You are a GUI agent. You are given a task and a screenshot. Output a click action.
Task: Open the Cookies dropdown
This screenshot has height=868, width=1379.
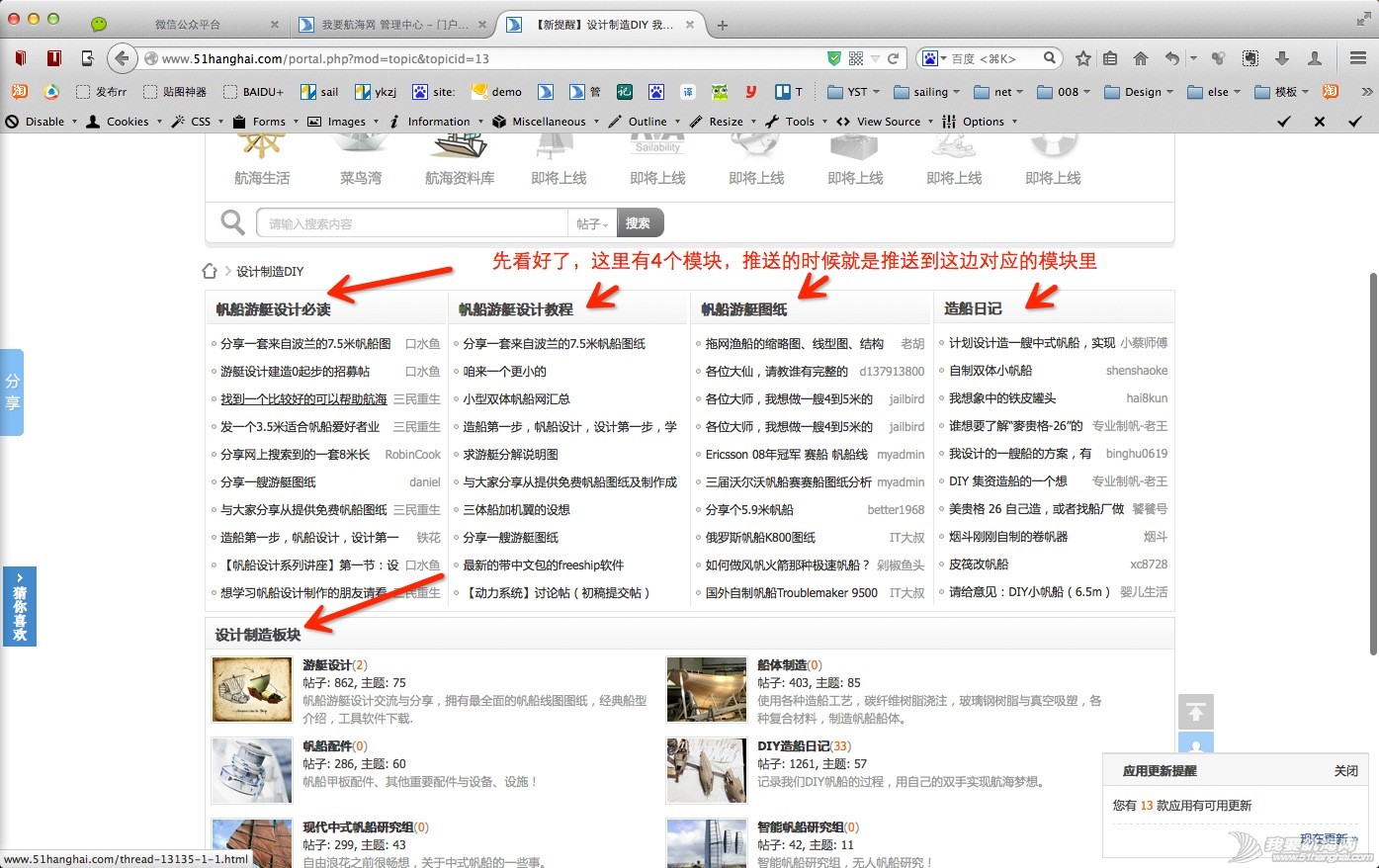pyautogui.click(x=124, y=122)
